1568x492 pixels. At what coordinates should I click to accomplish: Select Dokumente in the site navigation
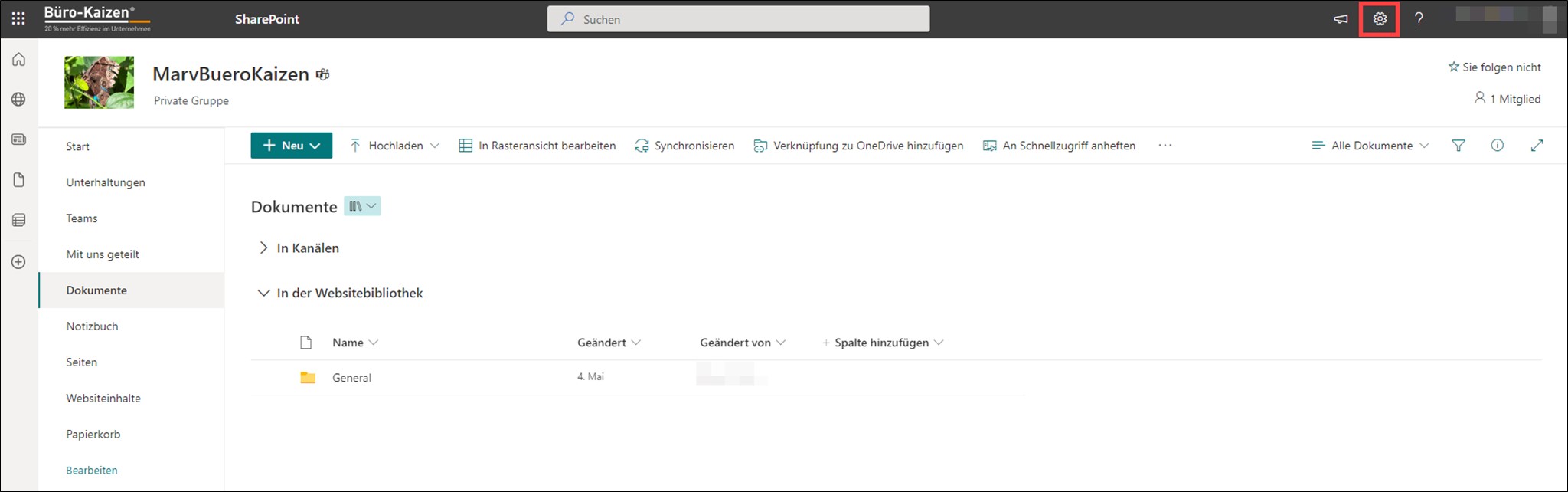pos(131,290)
